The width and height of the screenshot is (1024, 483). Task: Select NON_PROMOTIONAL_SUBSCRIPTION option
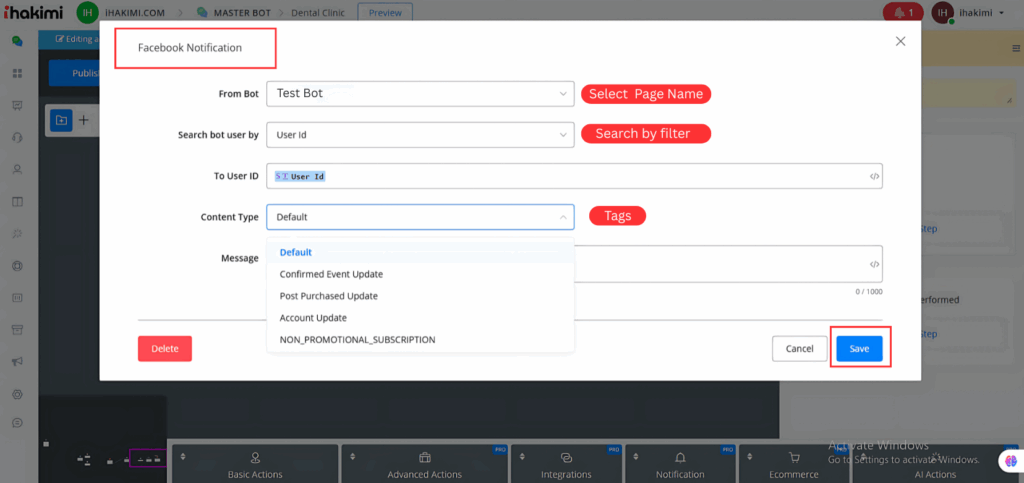[357, 340]
